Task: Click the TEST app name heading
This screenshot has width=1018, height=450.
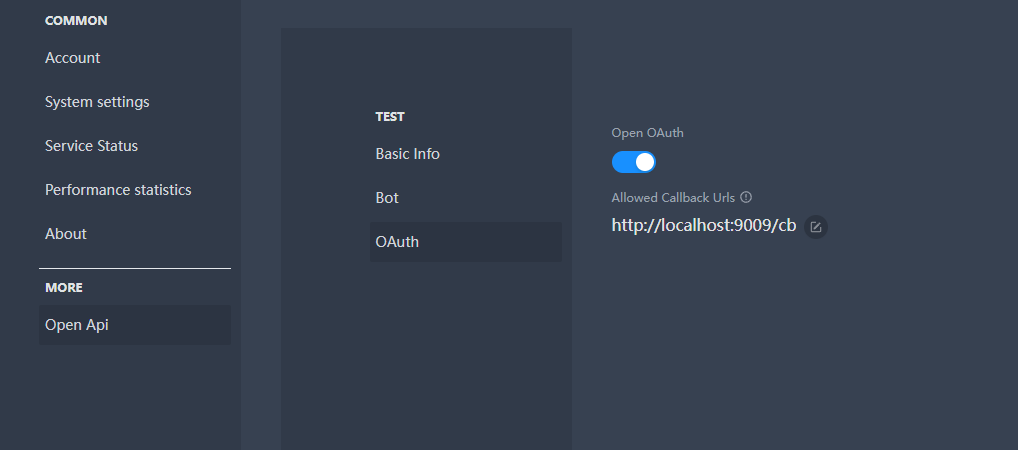Action: point(390,117)
